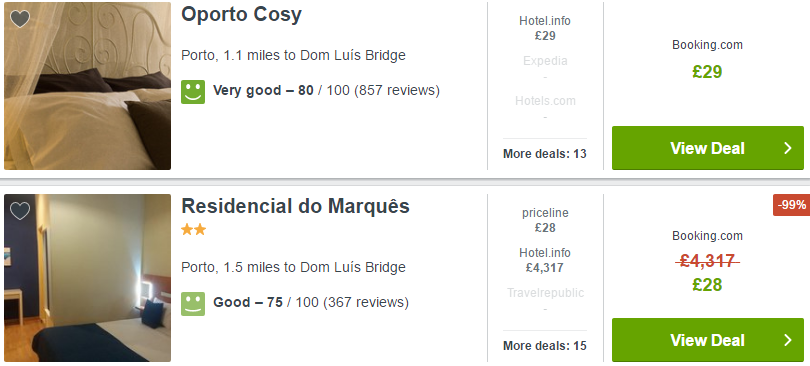Expand More deals: 15 list
The width and height of the screenshot is (810, 366).
point(544,346)
